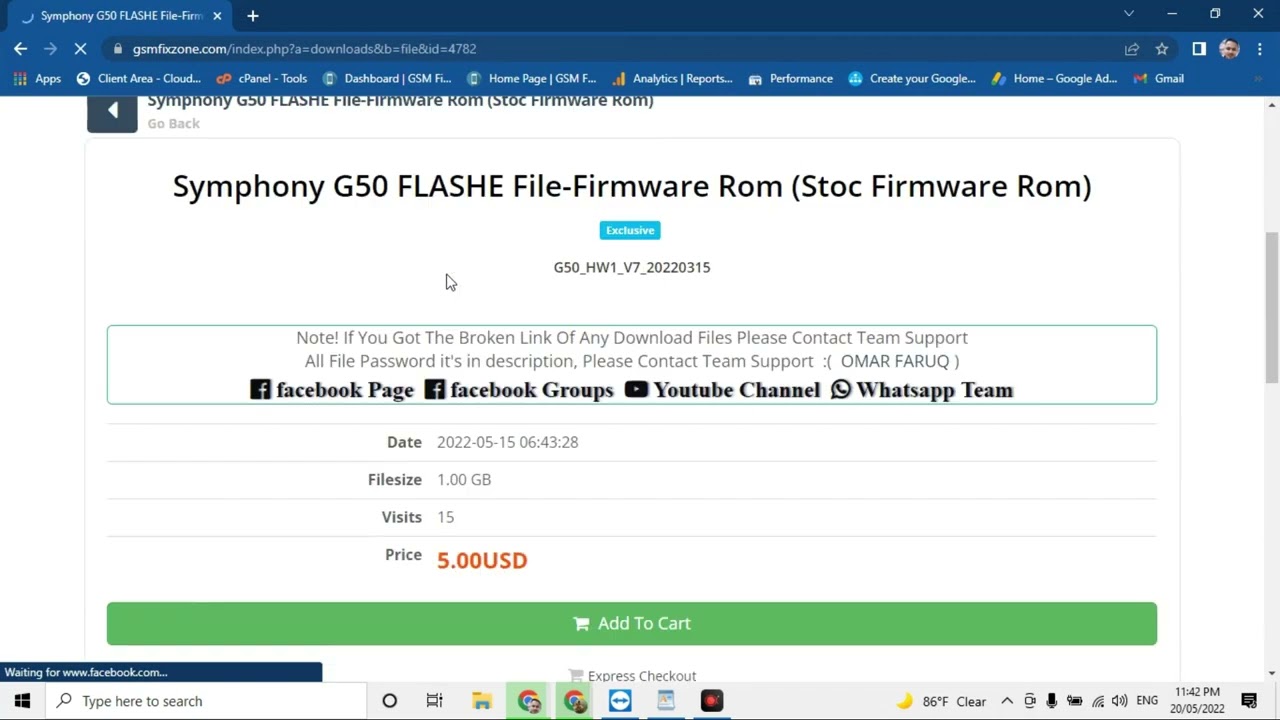The image size is (1280, 720).
Task: Open the Apps bookmark
Action: click(37, 78)
